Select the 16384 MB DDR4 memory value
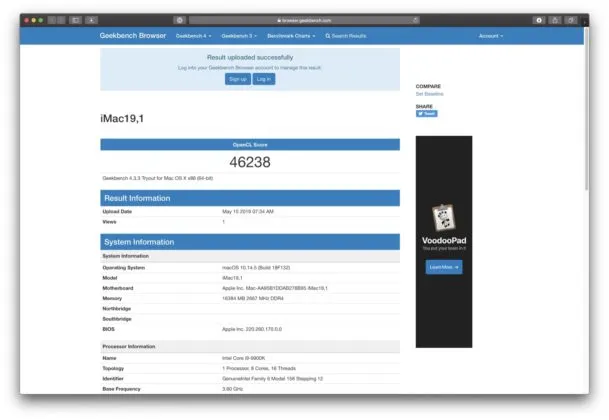 pyautogui.click(x=253, y=298)
